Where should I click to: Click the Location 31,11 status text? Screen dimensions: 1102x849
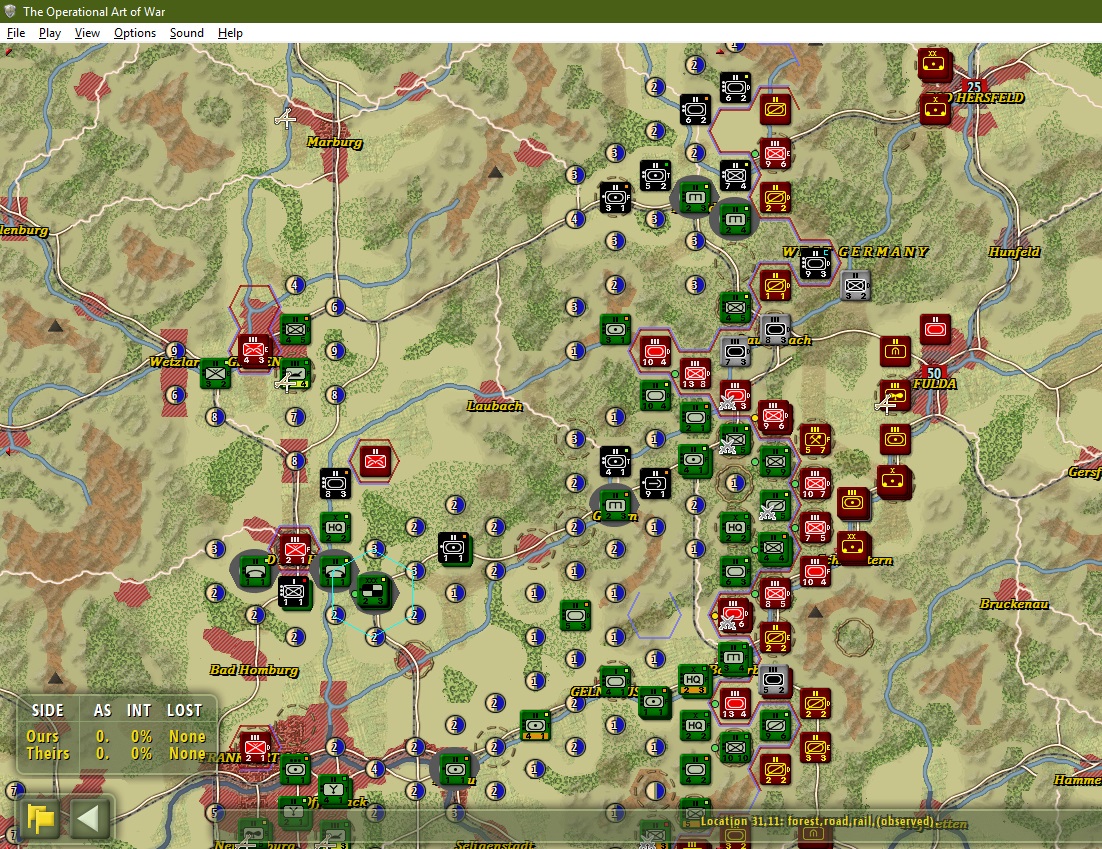click(x=817, y=821)
